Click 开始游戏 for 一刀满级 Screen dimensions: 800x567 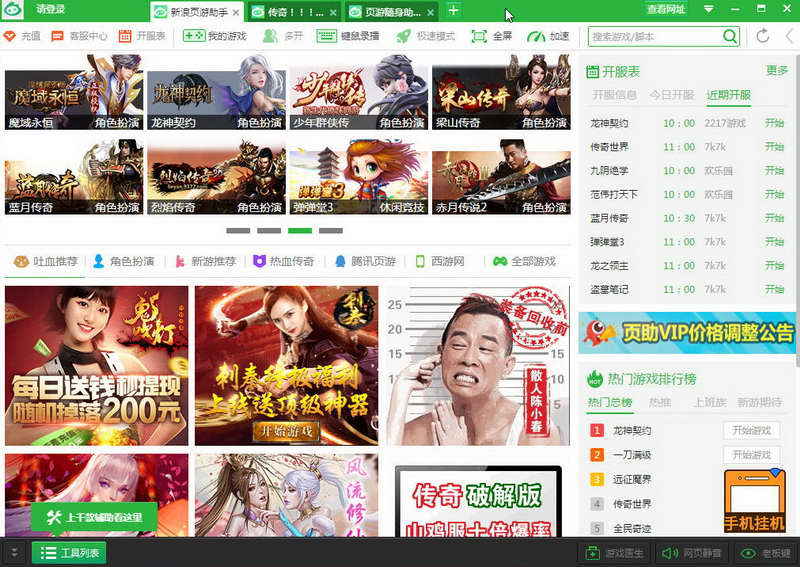752,455
